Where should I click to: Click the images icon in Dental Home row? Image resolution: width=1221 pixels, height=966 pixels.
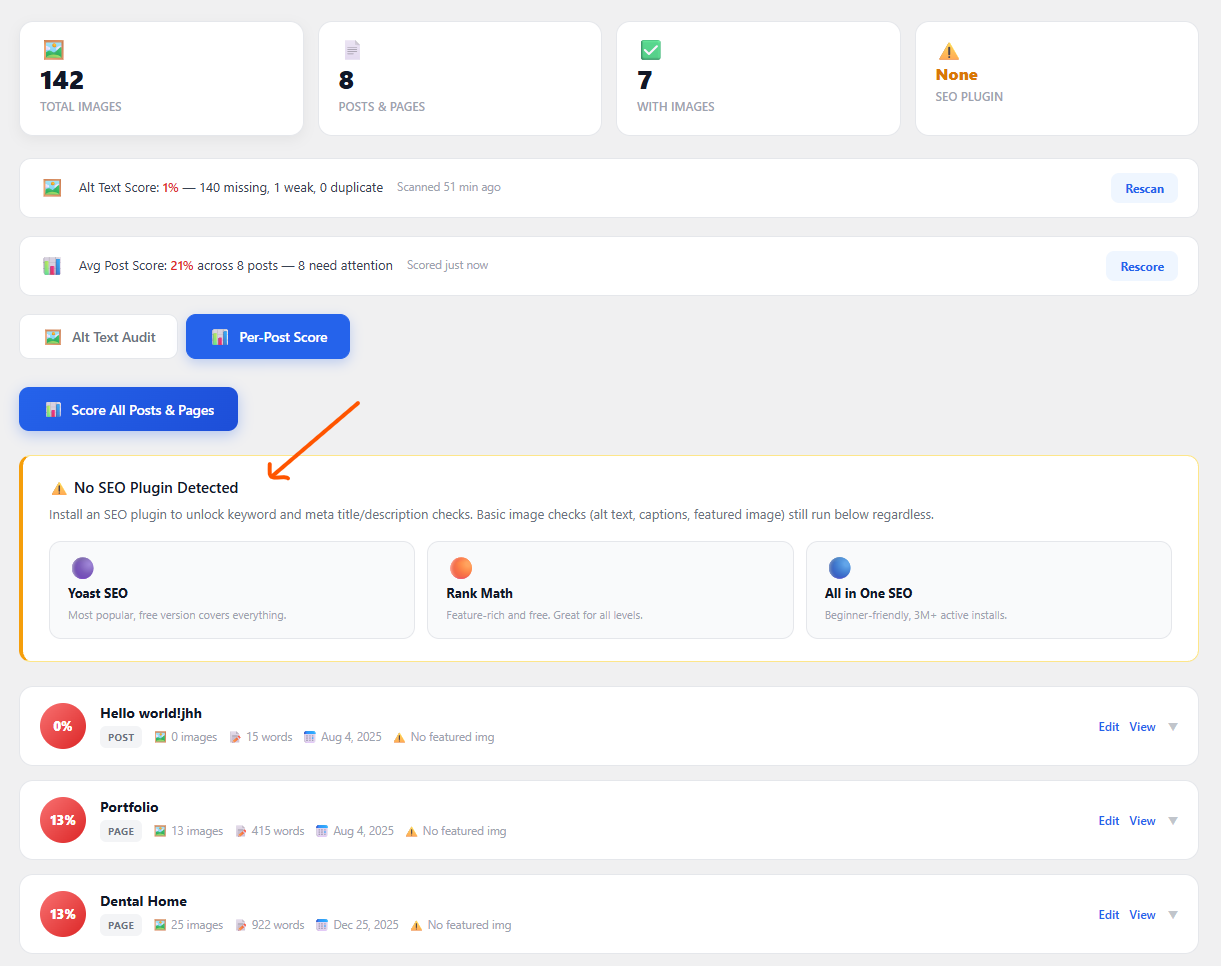[160, 925]
